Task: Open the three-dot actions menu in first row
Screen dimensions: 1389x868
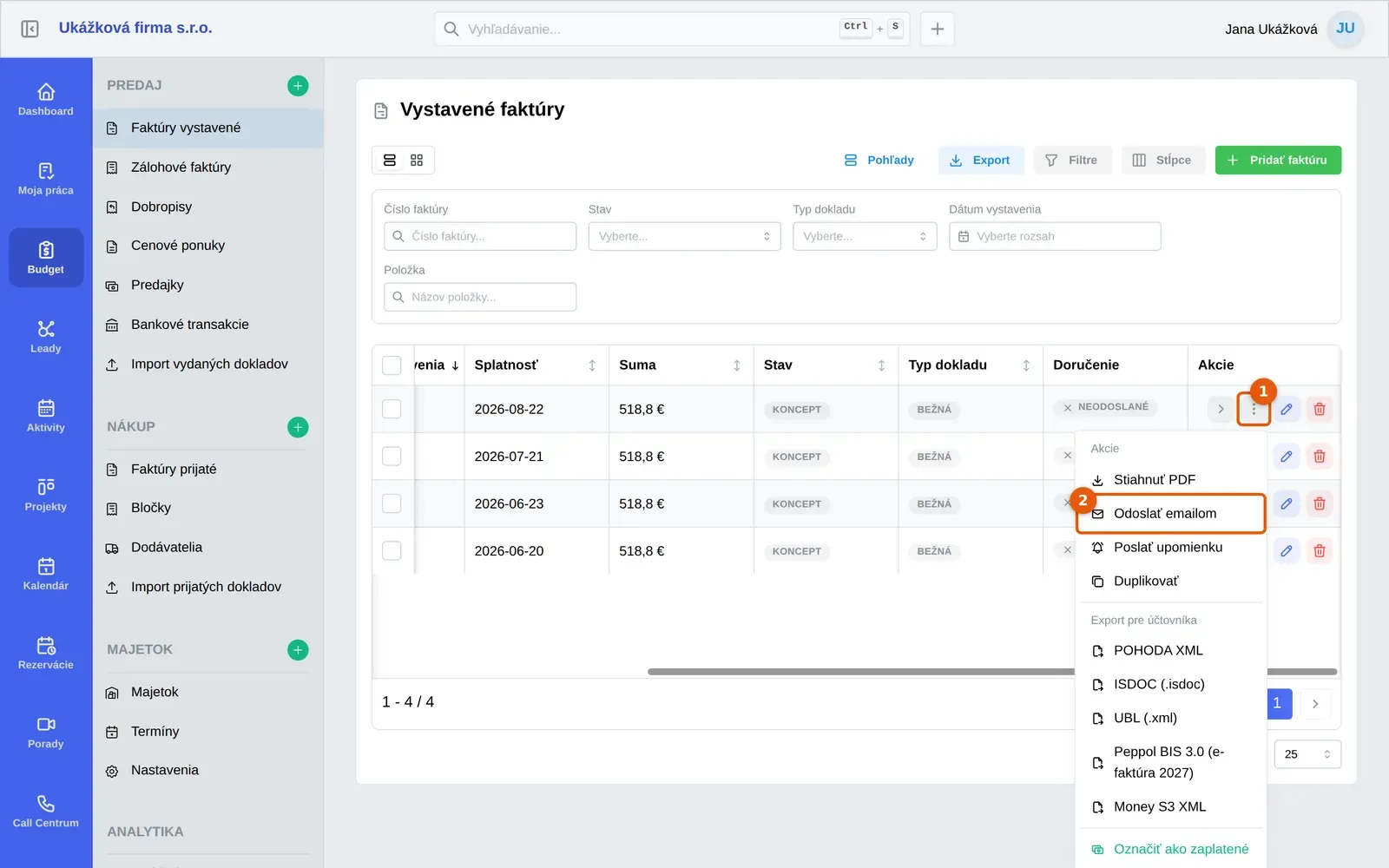Action: (1254, 410)
